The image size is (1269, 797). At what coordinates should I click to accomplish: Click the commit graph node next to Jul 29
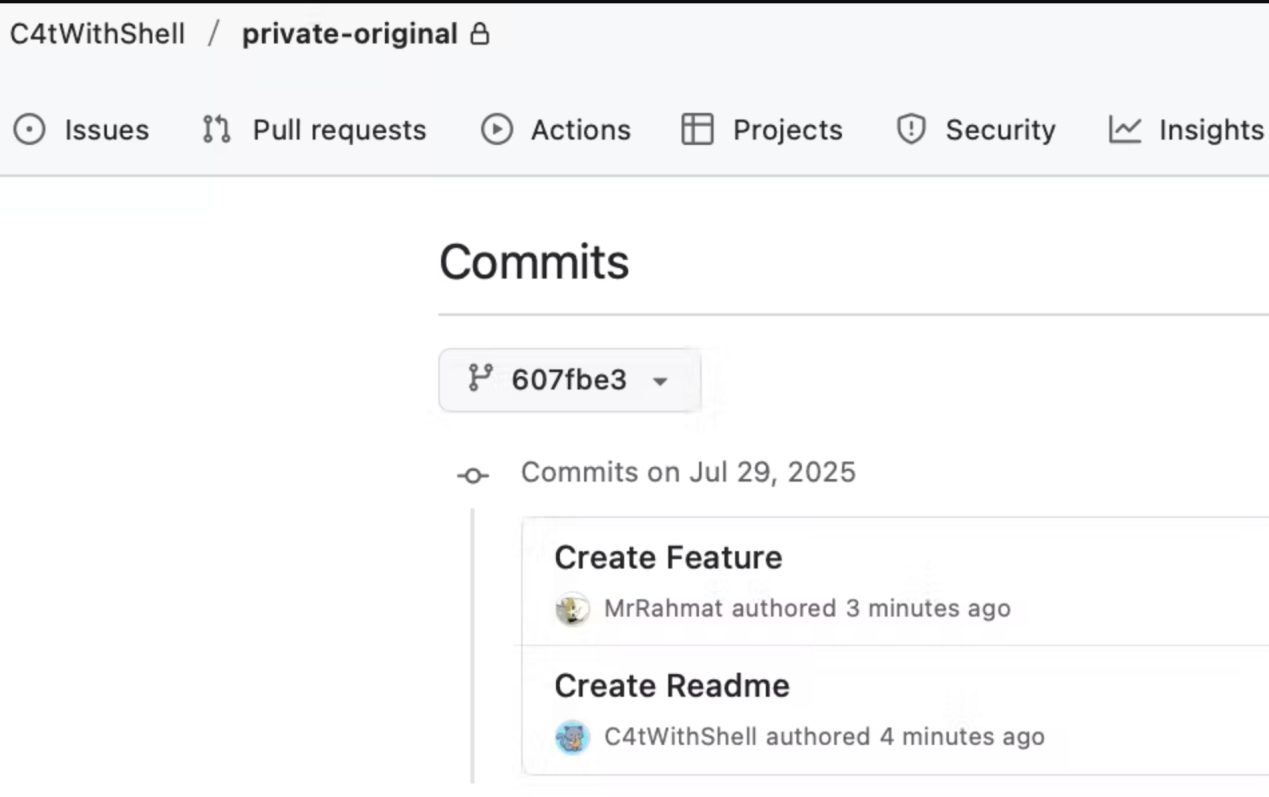click(472, 474)
